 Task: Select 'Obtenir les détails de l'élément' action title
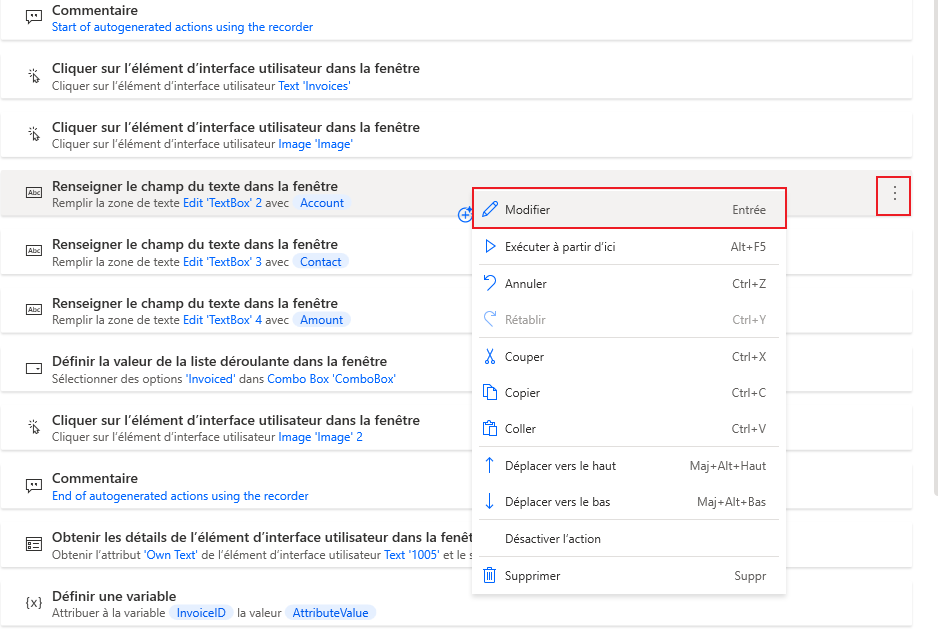[262, 537]
